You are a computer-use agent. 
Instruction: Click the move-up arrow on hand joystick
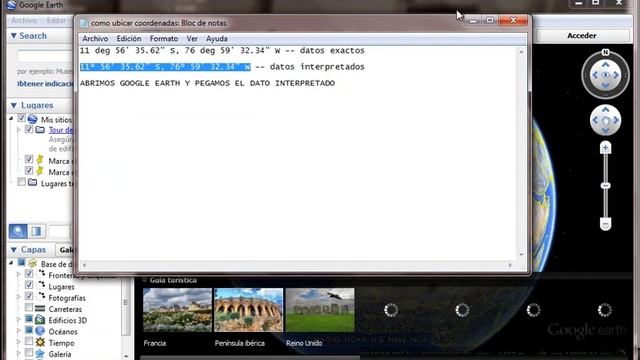coord(605,109)
